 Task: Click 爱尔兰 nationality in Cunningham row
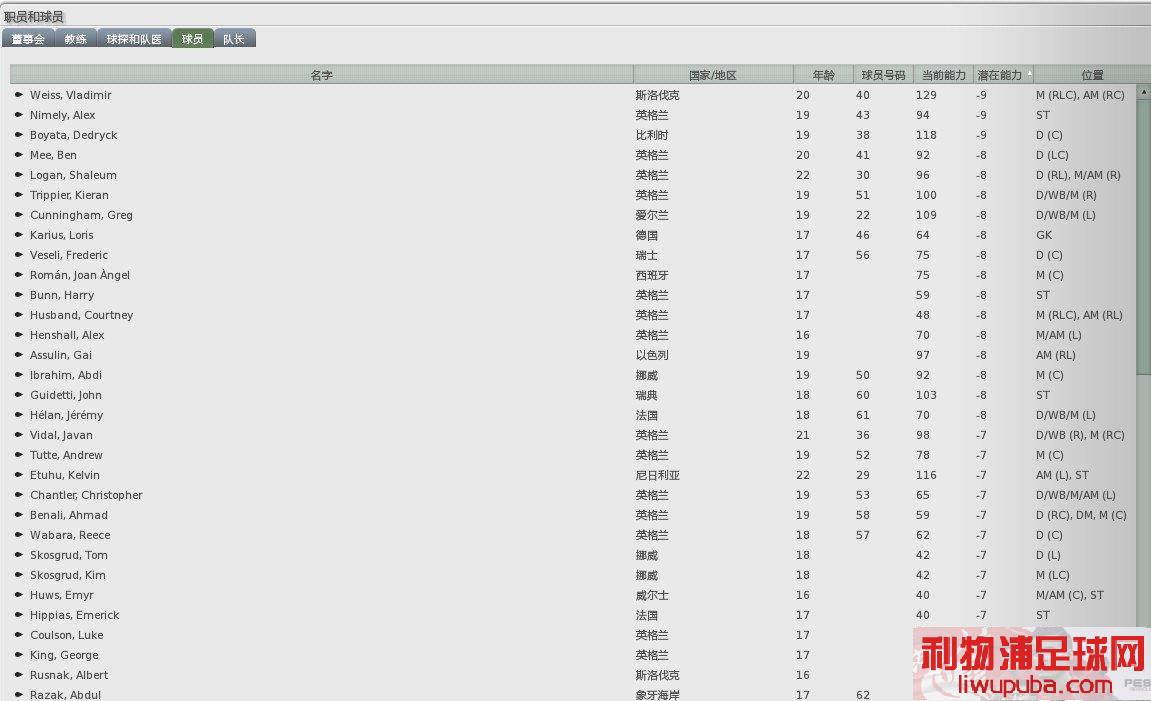pyautogui.click(x=652, y=215)
